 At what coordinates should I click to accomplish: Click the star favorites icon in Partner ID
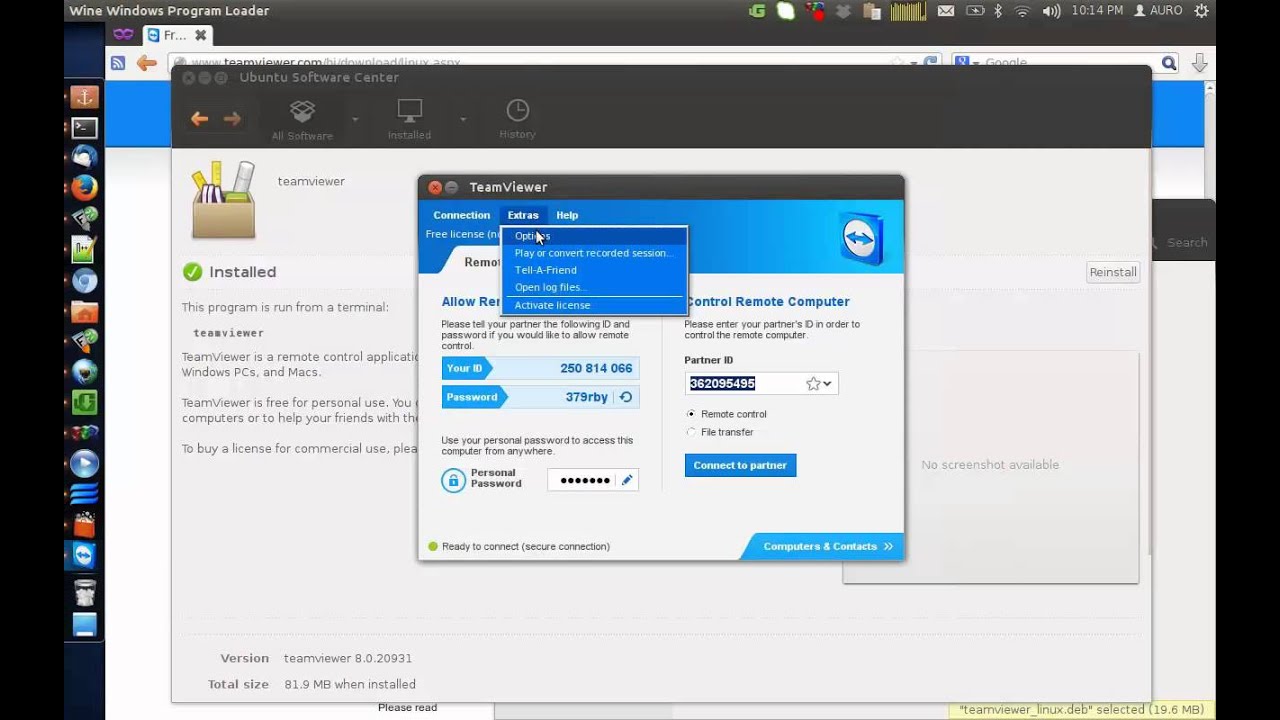pos(813,383)
